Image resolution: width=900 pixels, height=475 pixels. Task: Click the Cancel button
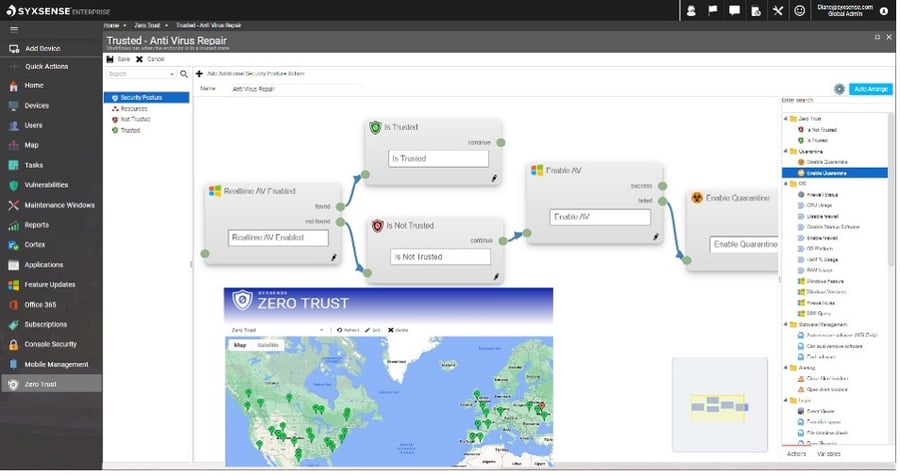(x=150, y=59)
